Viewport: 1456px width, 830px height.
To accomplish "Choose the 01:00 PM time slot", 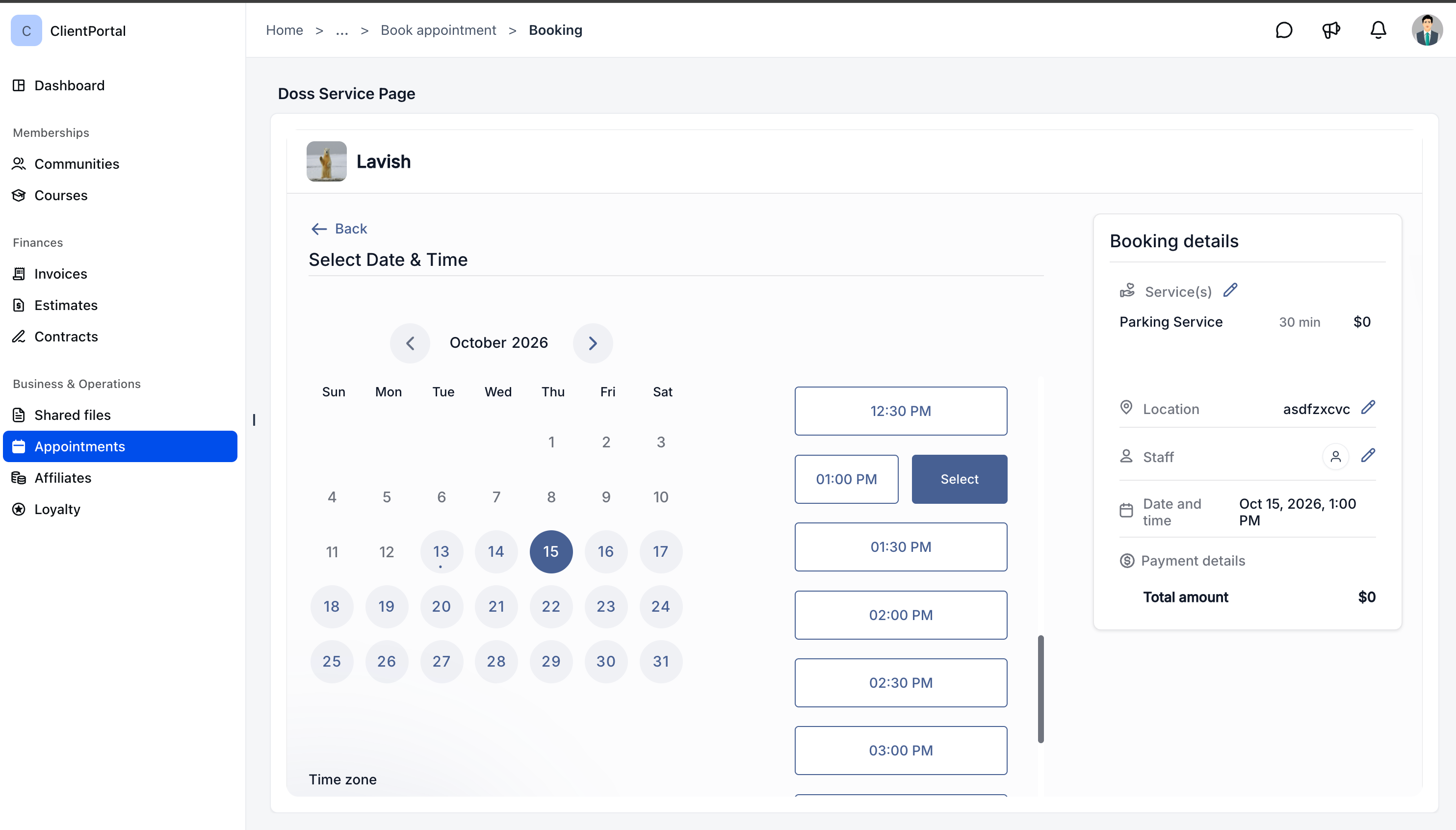I will pyautogui.click(x=847, y=479).
